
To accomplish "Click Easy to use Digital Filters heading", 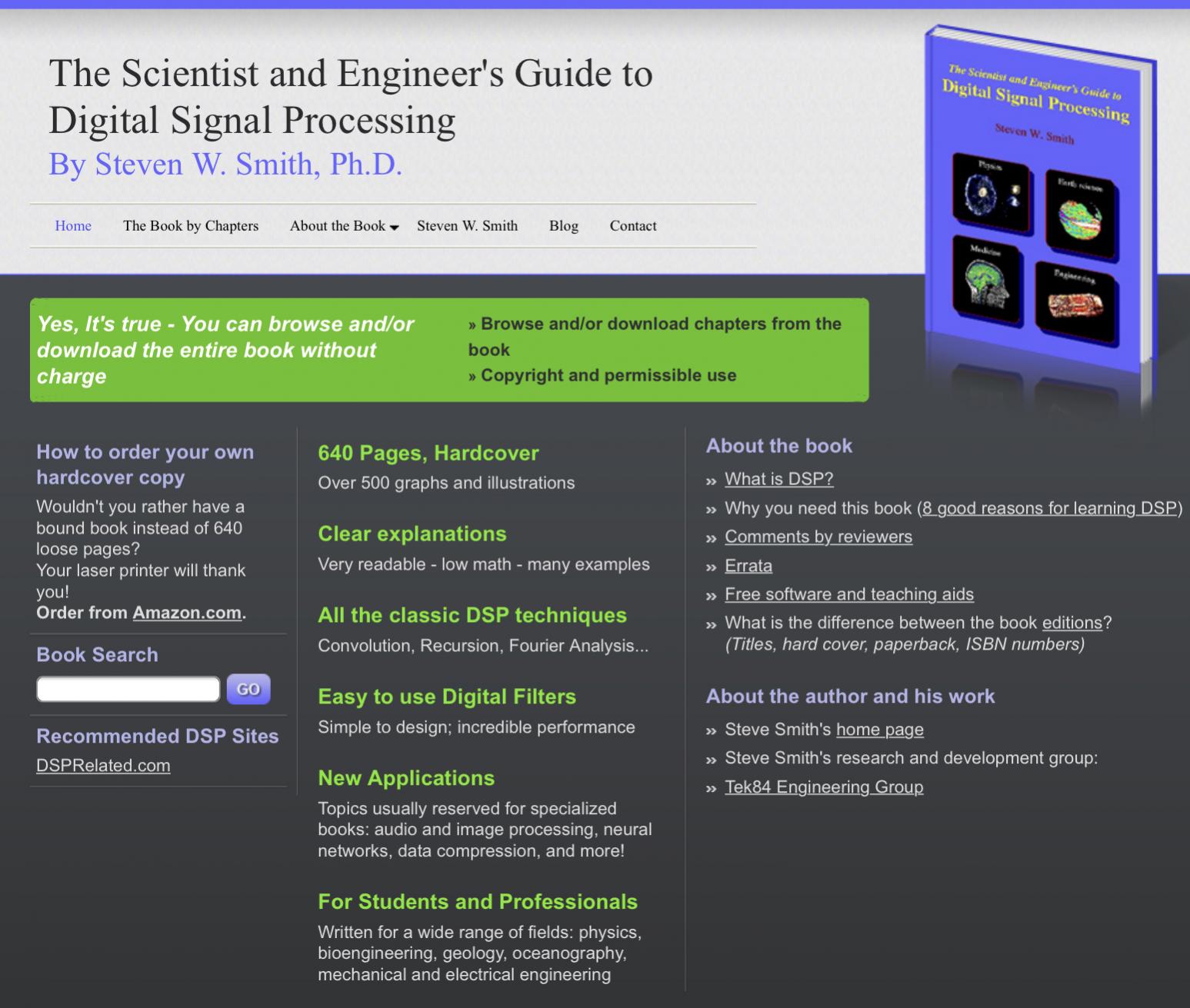I will point(447,697).
